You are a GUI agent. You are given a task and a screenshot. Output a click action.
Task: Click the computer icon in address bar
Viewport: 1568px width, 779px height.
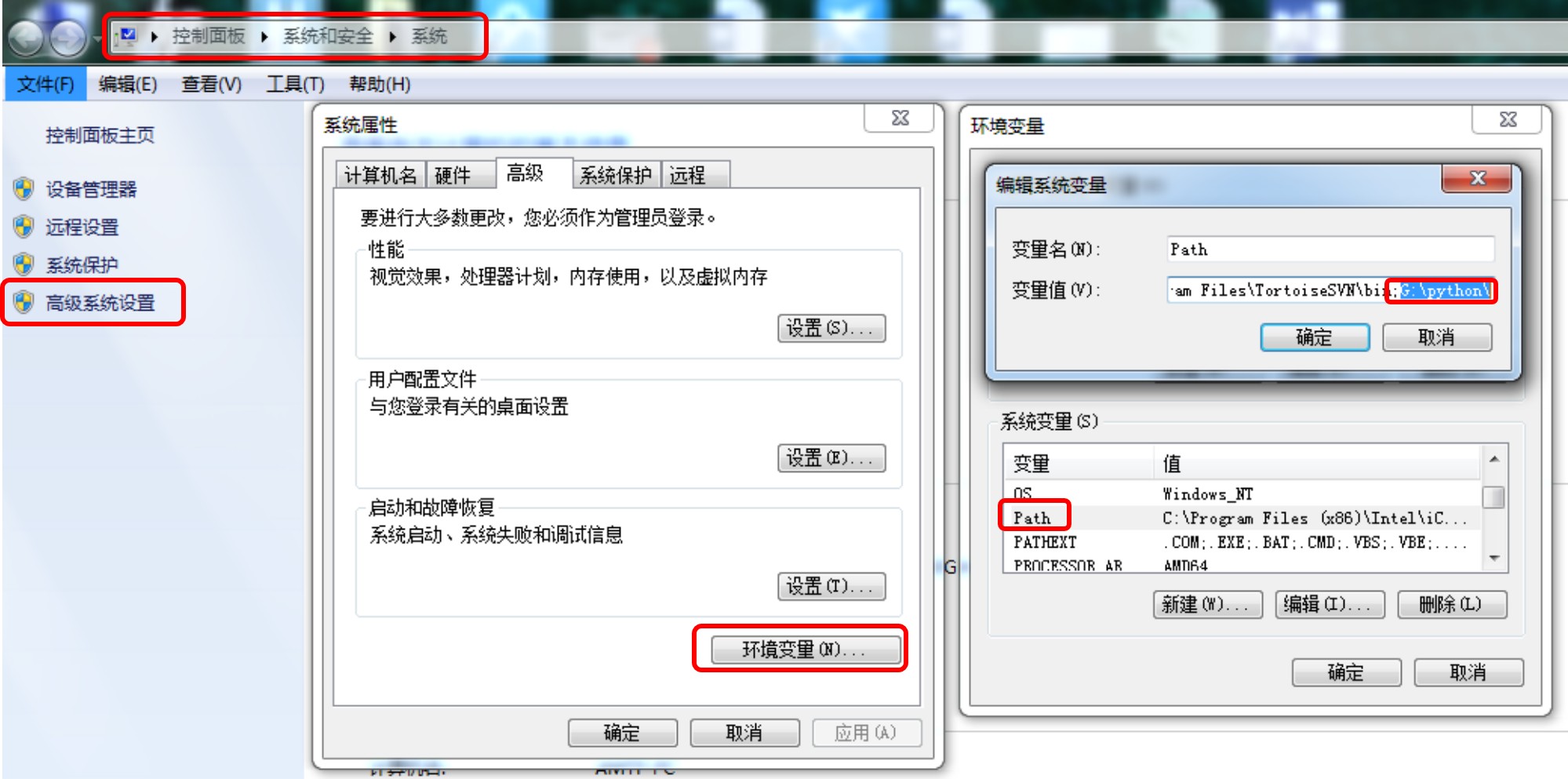127,36
